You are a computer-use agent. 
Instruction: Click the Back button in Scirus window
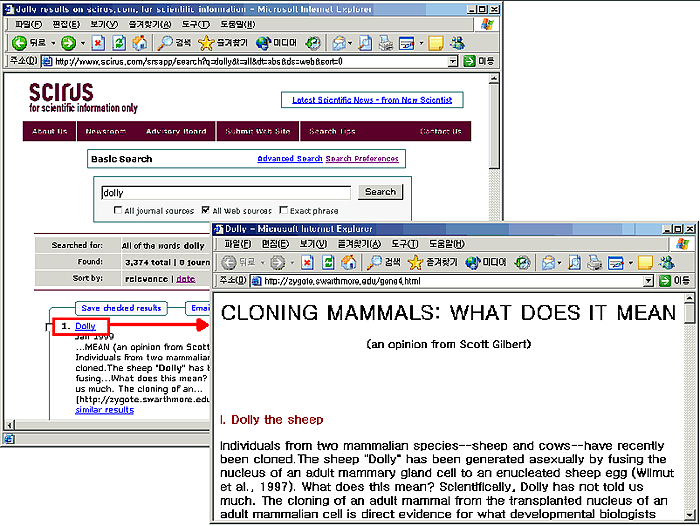tap(28, 43)
